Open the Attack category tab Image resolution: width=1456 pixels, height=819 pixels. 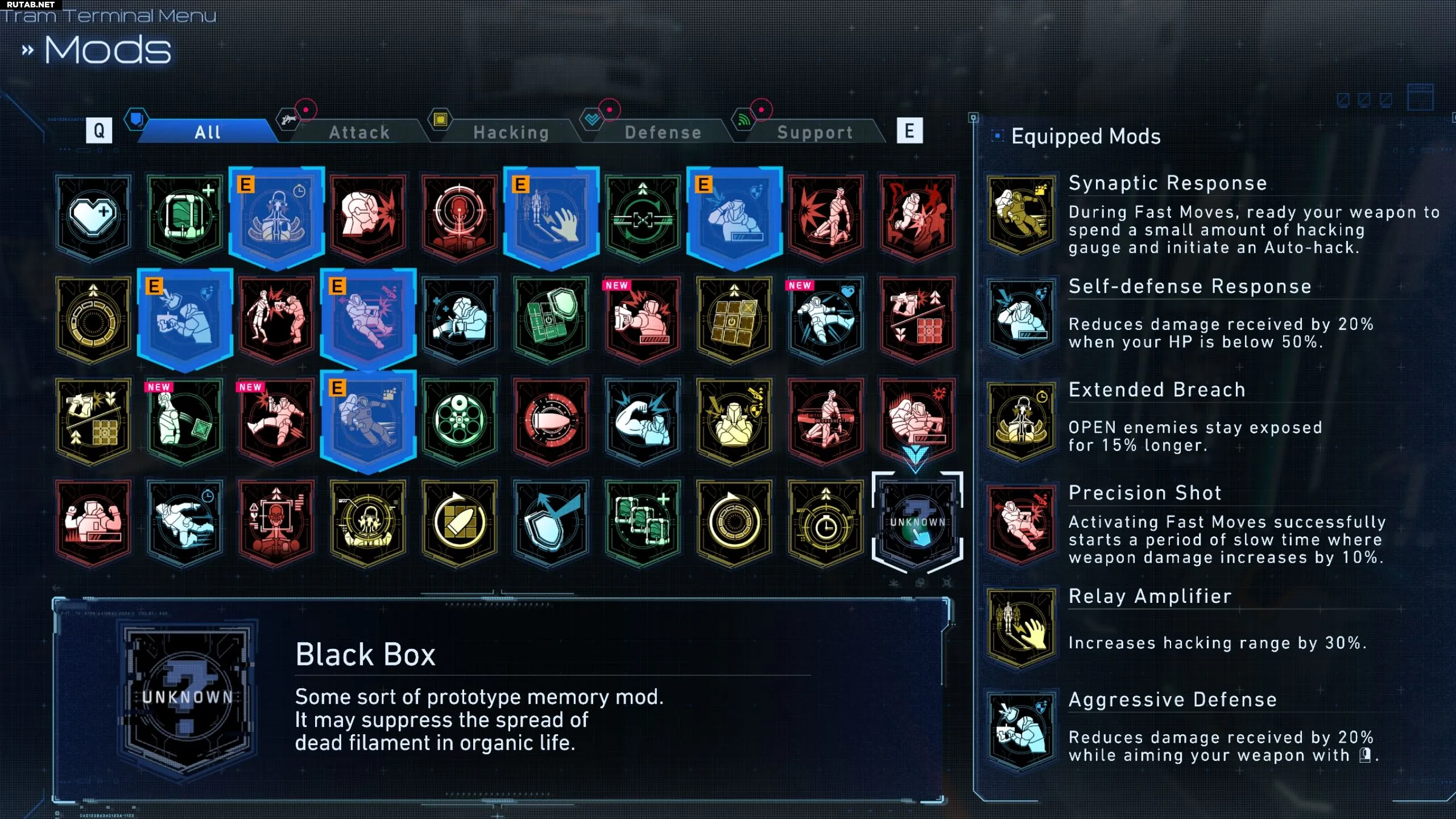[359, 132]
